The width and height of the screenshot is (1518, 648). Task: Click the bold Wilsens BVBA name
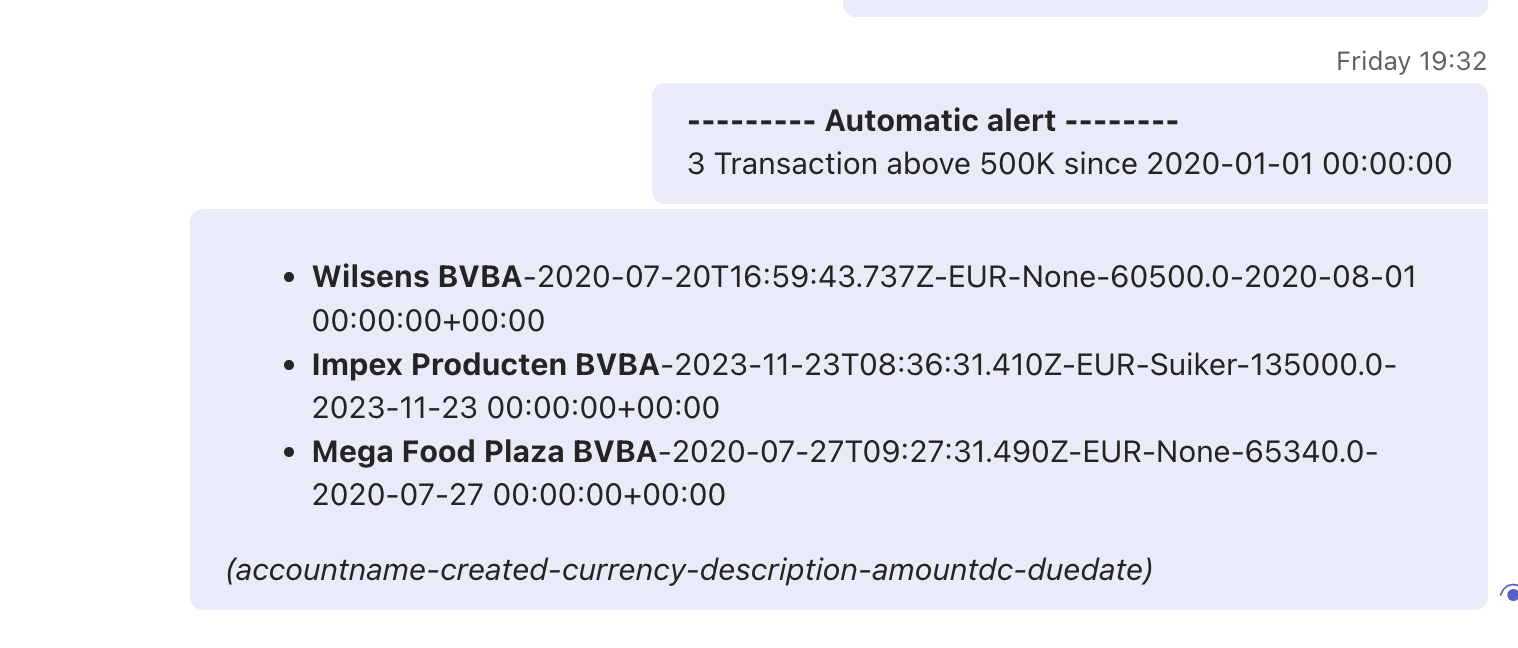(x=417, y=277)
